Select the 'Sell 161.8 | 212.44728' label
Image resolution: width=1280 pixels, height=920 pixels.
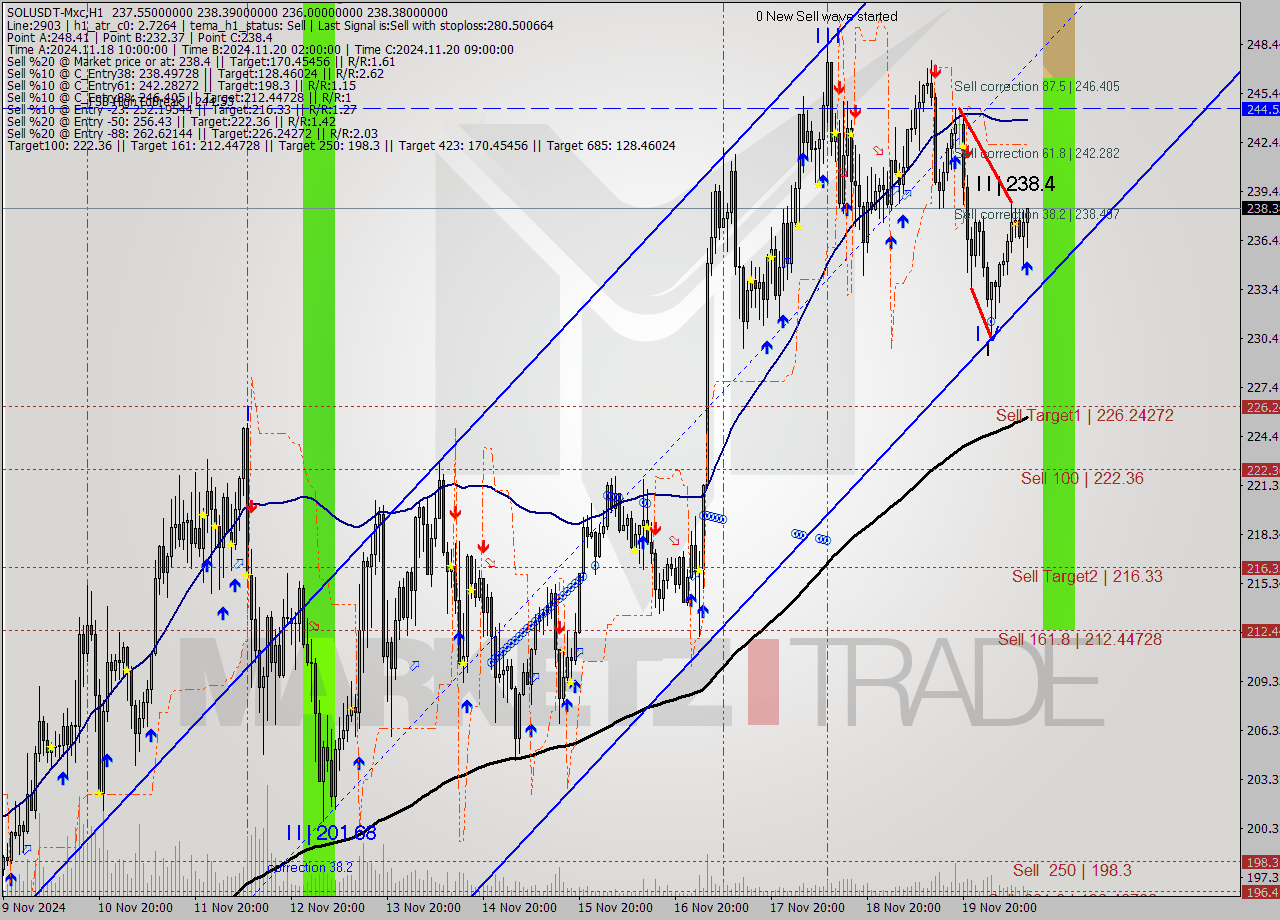click(1080, 639)
